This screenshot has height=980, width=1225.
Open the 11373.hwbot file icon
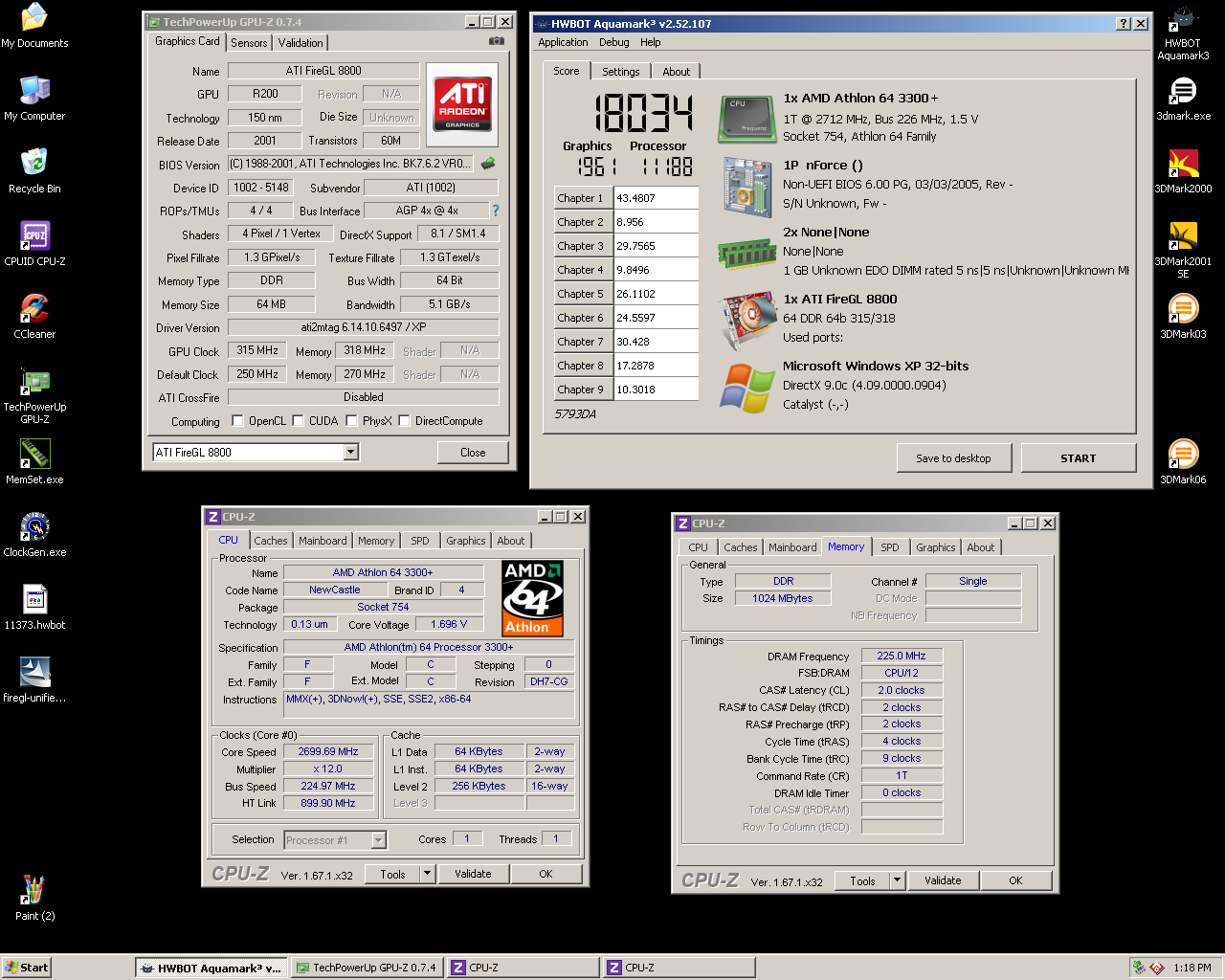pos(34,608)
